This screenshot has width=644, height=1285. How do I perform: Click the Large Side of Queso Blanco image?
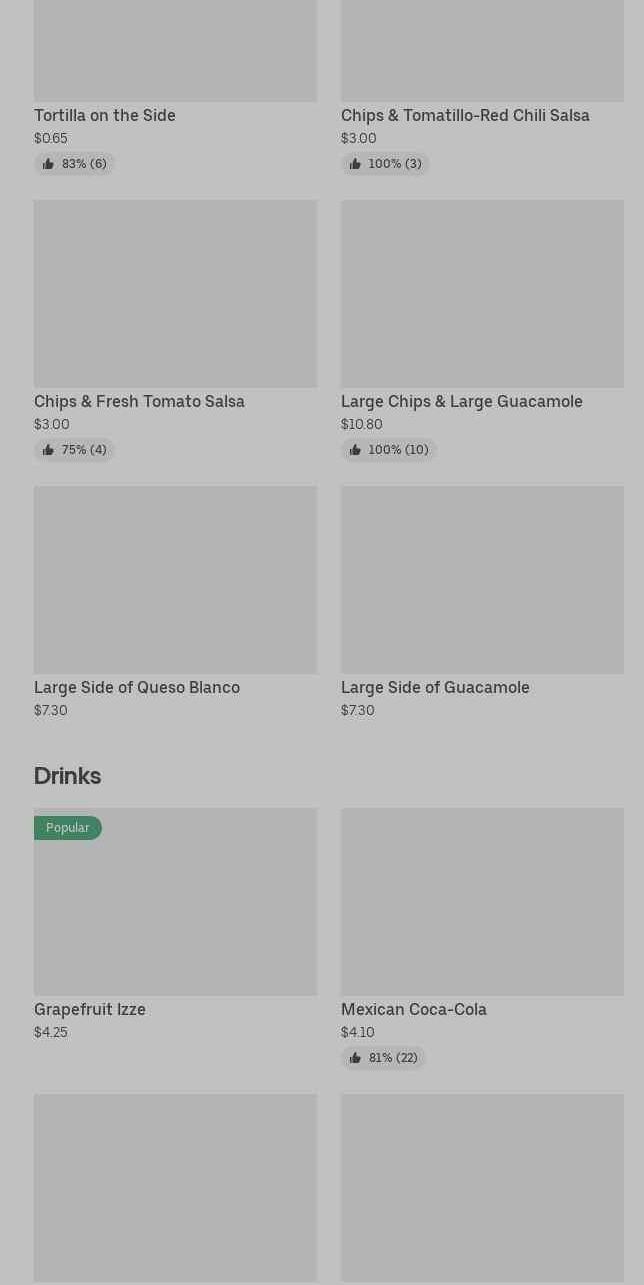(x=175, y=579)
